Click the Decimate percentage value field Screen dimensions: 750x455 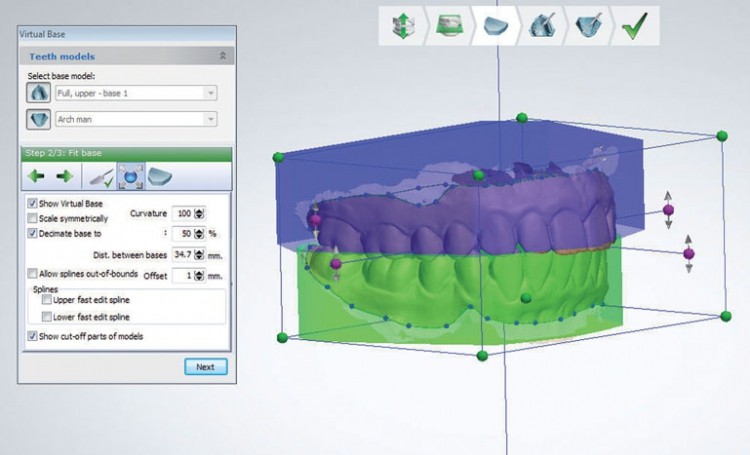tap(183, 233)
